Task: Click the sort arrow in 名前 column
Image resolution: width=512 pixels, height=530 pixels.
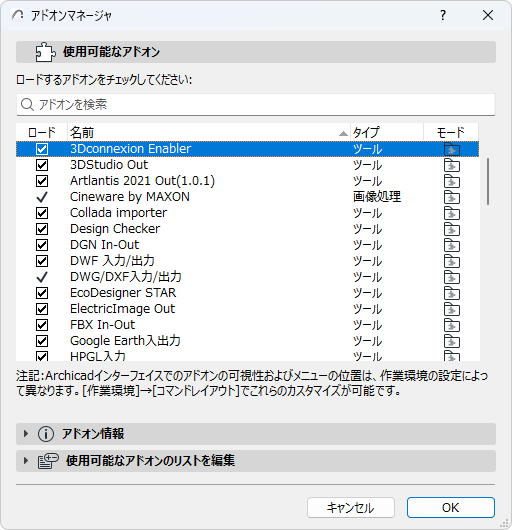Action: click(343, 134)
